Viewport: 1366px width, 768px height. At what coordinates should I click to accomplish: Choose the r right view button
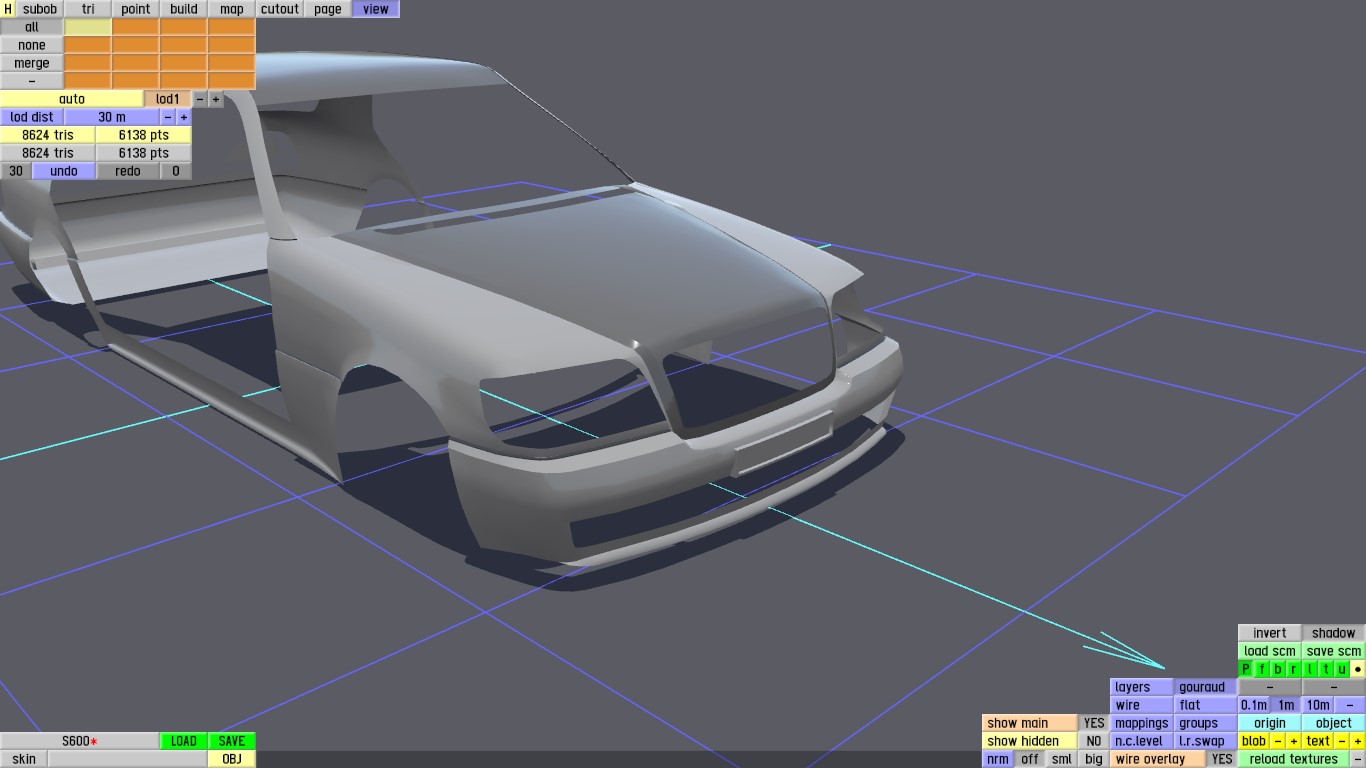[x=1294, y=669]
